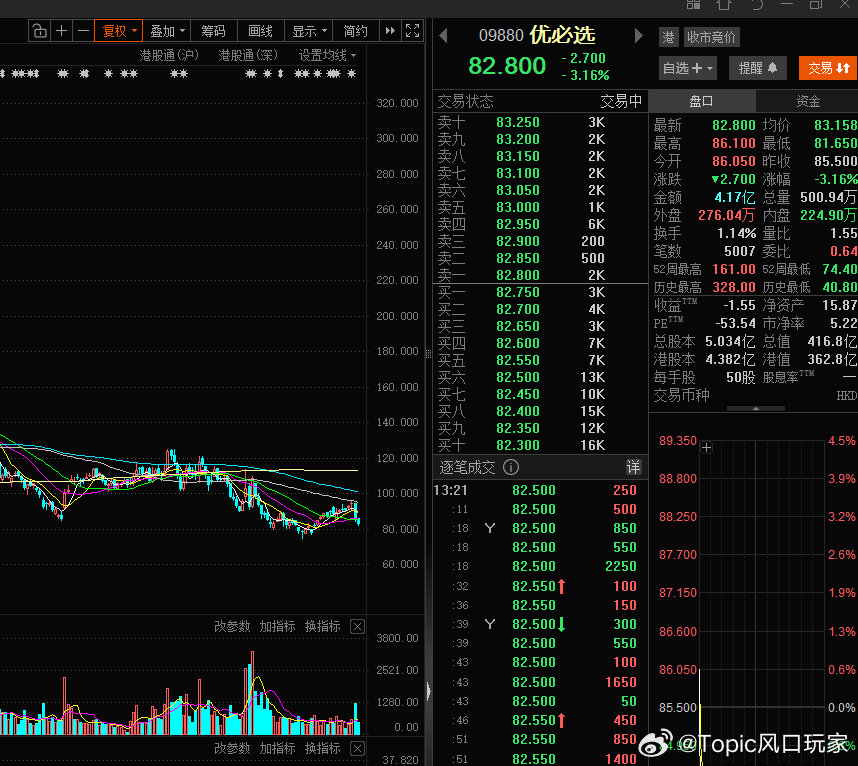Select 卖一 row at 82.800
This screenshot has width=858, height=766.
540,275
